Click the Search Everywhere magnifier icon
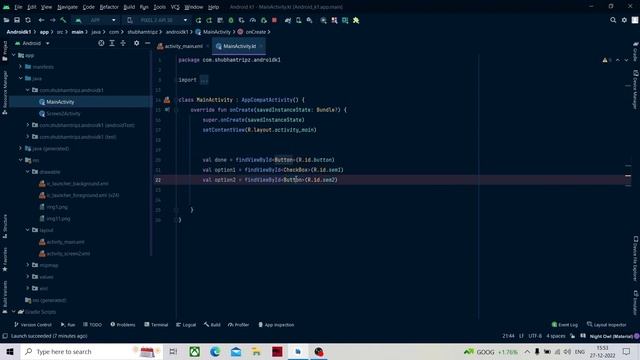Screen dimensions: 640x360 point(613,20)
